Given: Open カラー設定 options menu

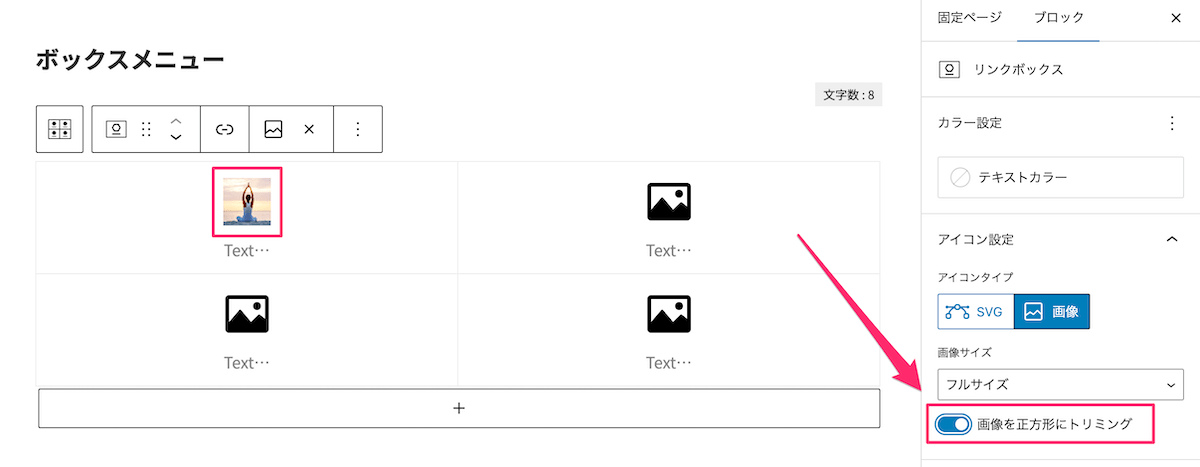Looking at the screenshot, I should [x=1172, y=123].
